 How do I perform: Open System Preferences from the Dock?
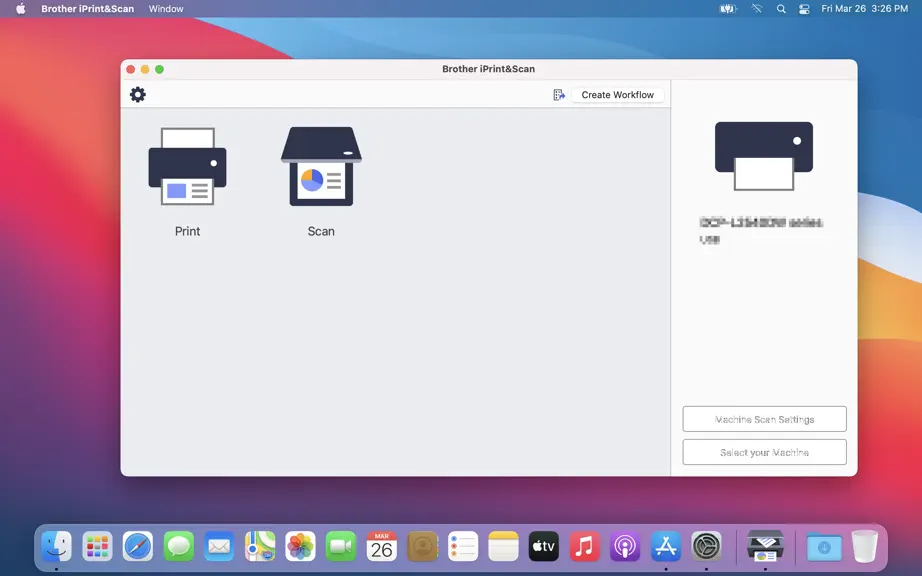(x=706, y=547)
